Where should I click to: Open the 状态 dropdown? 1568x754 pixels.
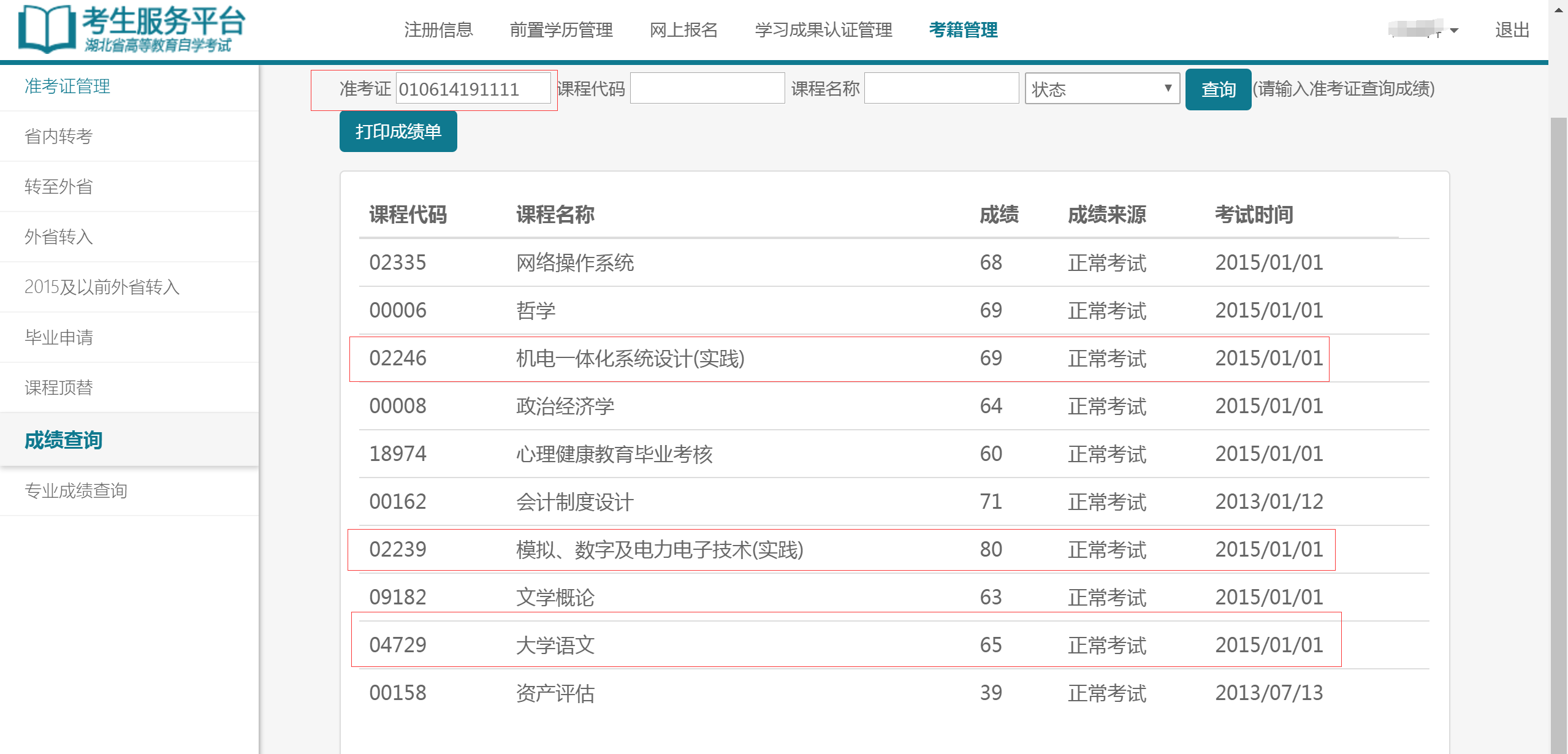tap(1102, 89)
